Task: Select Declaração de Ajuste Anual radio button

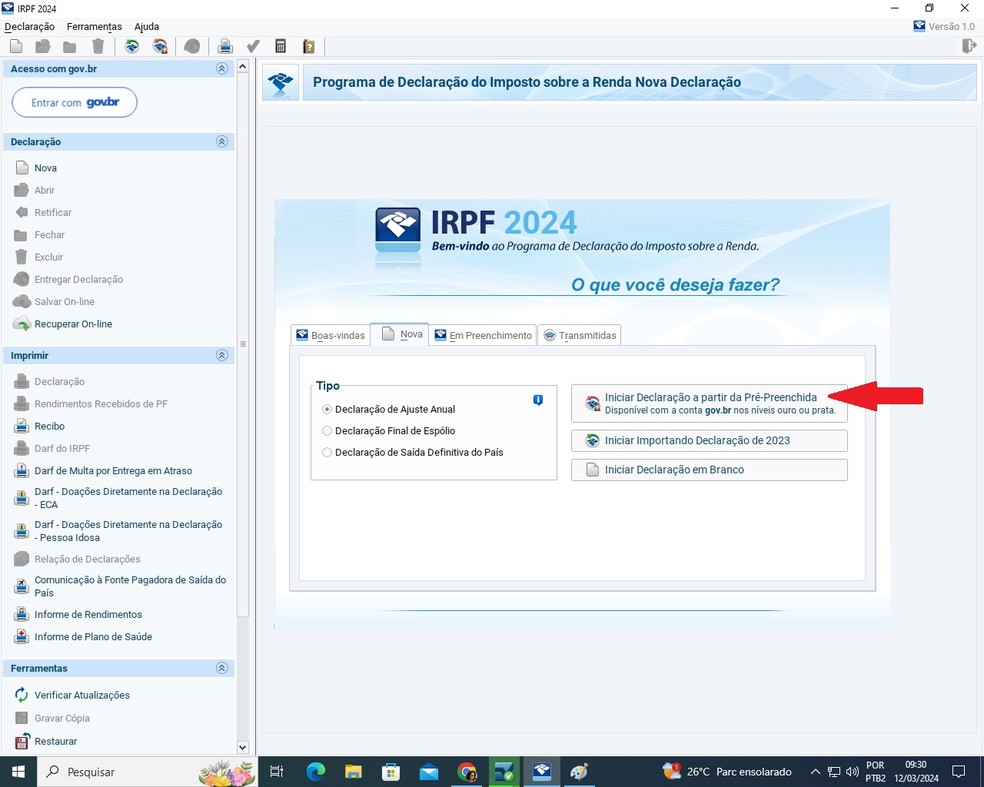Action: coord(326,409)
